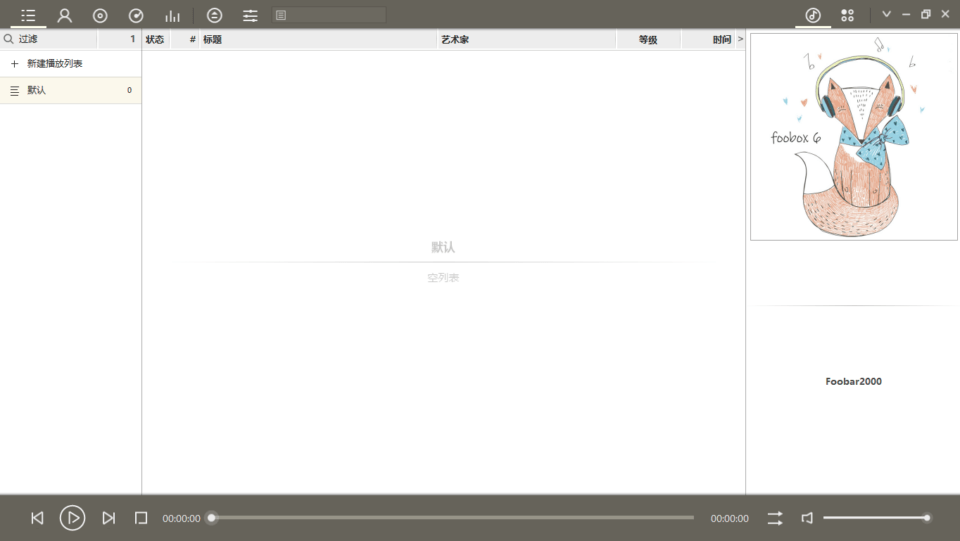
Task: Click the plus icon for new playlist
Action: (x=15, y=64)
